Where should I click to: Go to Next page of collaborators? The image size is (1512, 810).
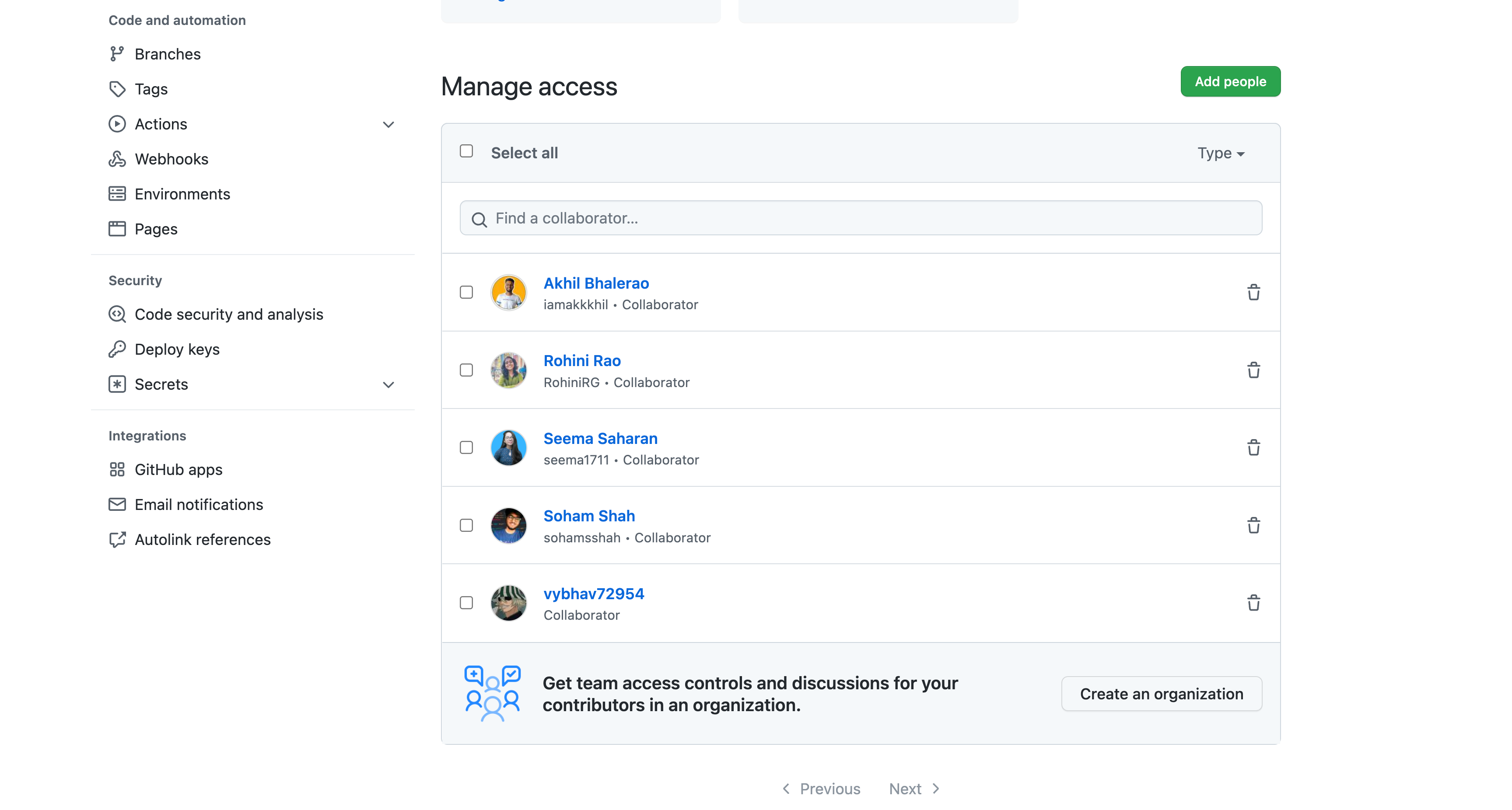[x=914, y=789]
